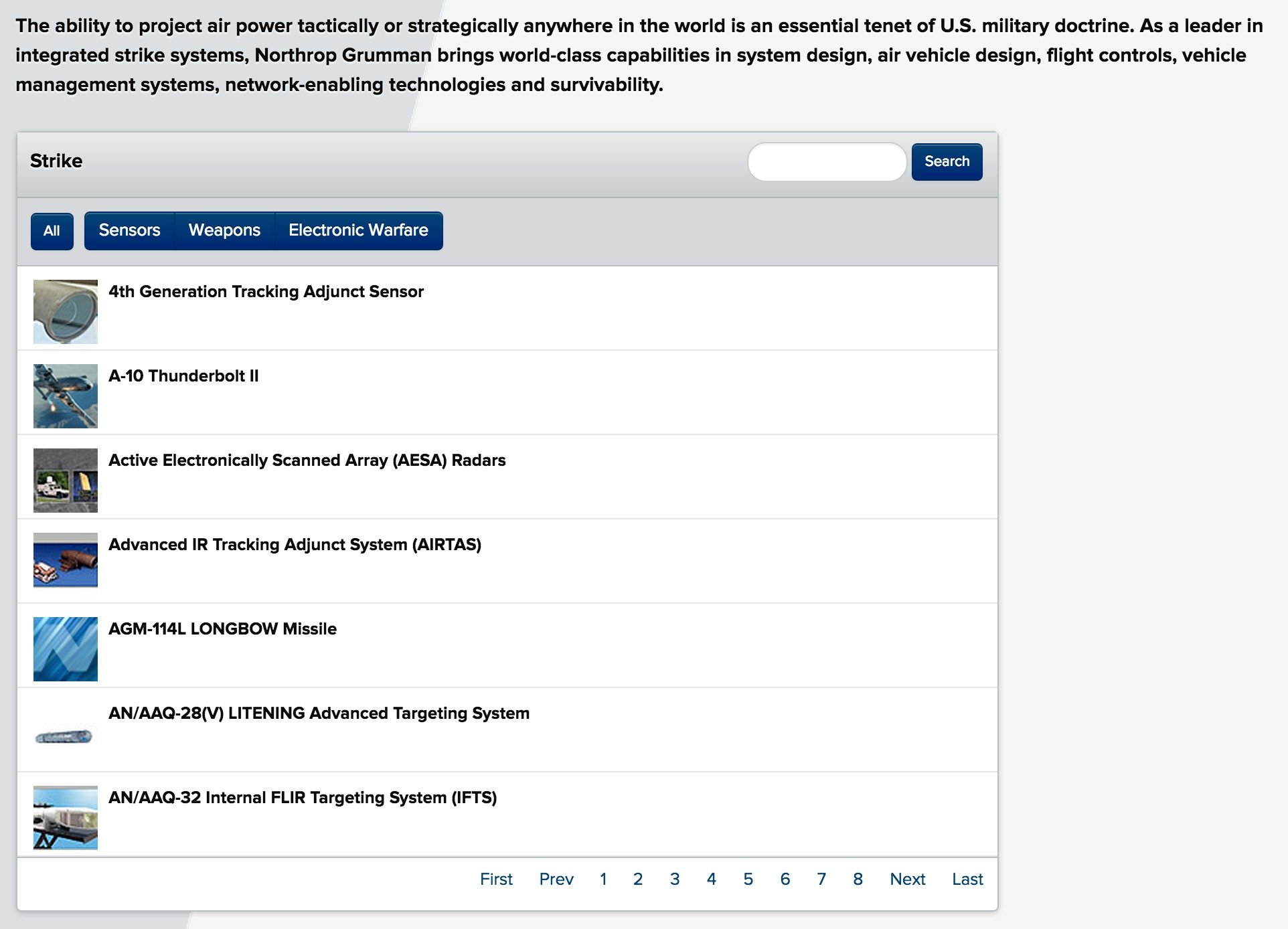1288x929 pixels.
Task: Click the Search button
Action: [x=947, y=161]
